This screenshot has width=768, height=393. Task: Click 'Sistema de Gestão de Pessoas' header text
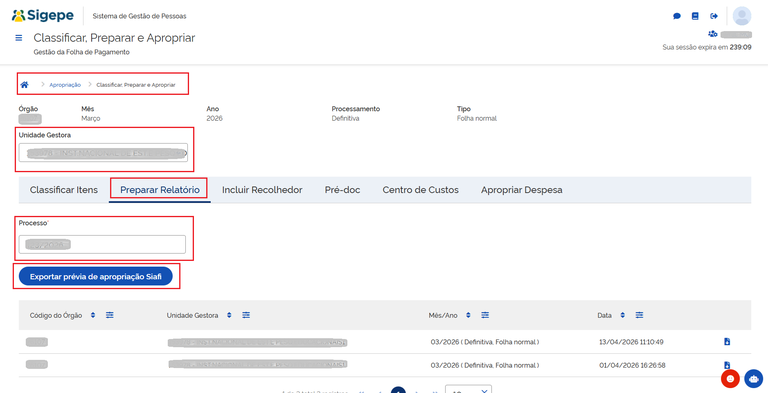[139, 16]
